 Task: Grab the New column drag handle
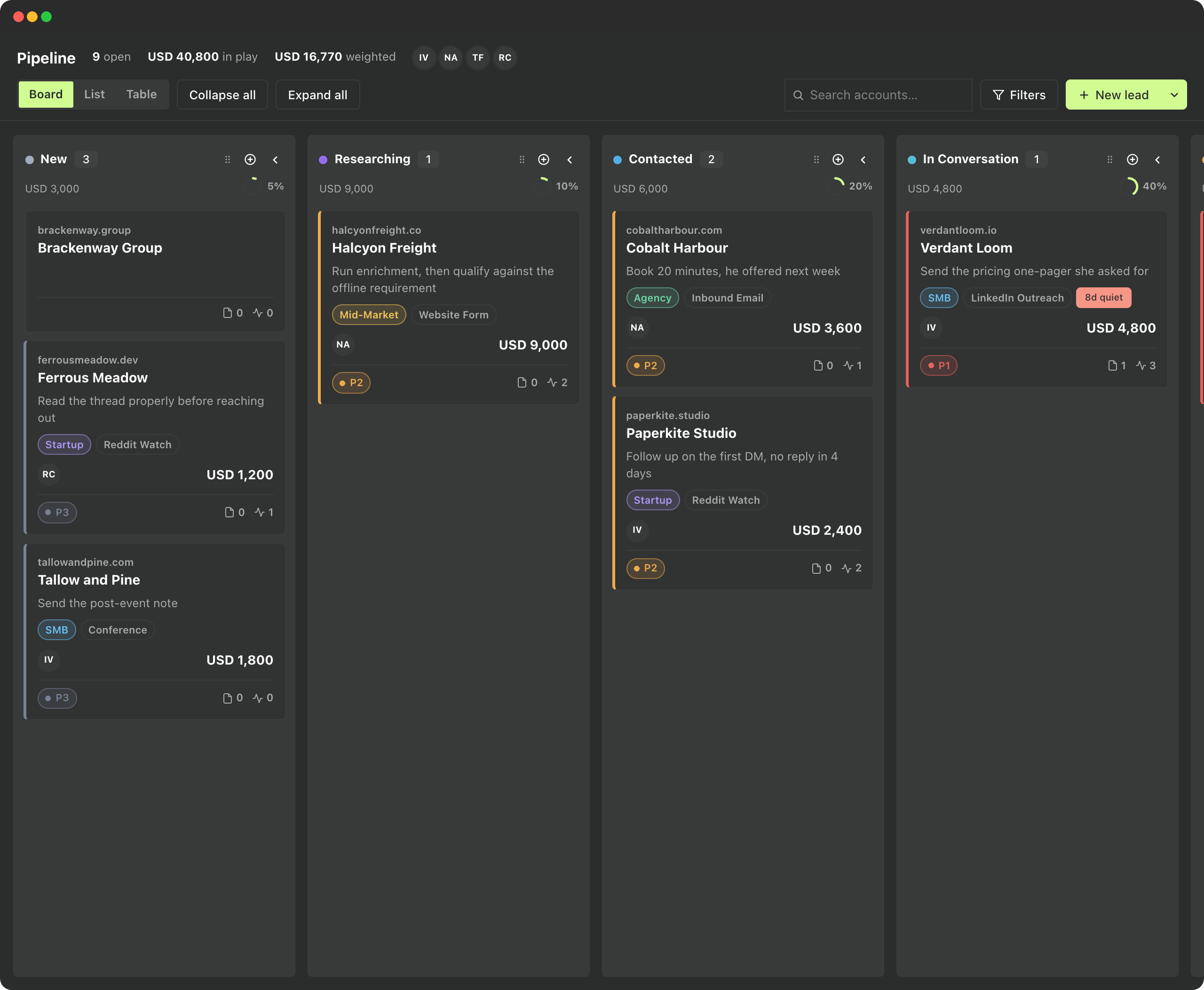click(228, 160)
